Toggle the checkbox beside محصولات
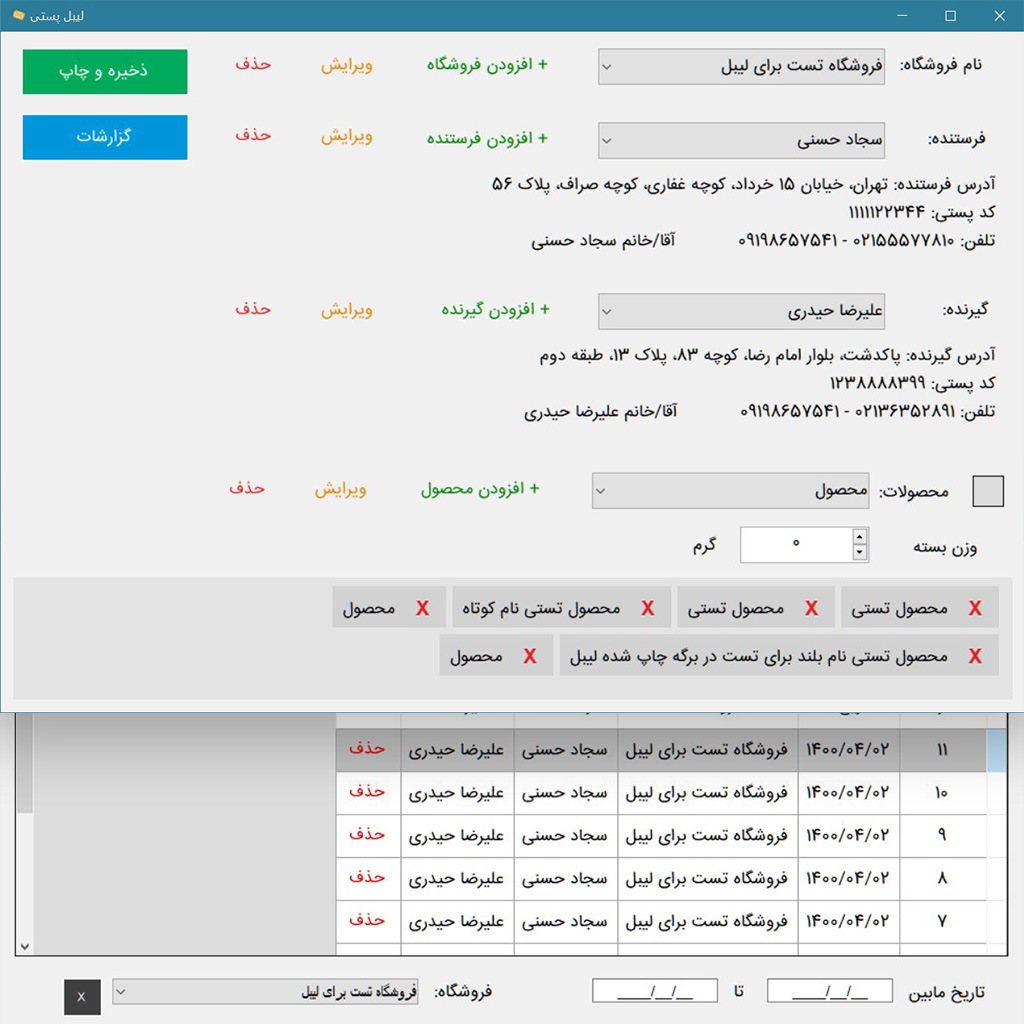This screenshot has width=1024, height=1024. tap(988, 491)
